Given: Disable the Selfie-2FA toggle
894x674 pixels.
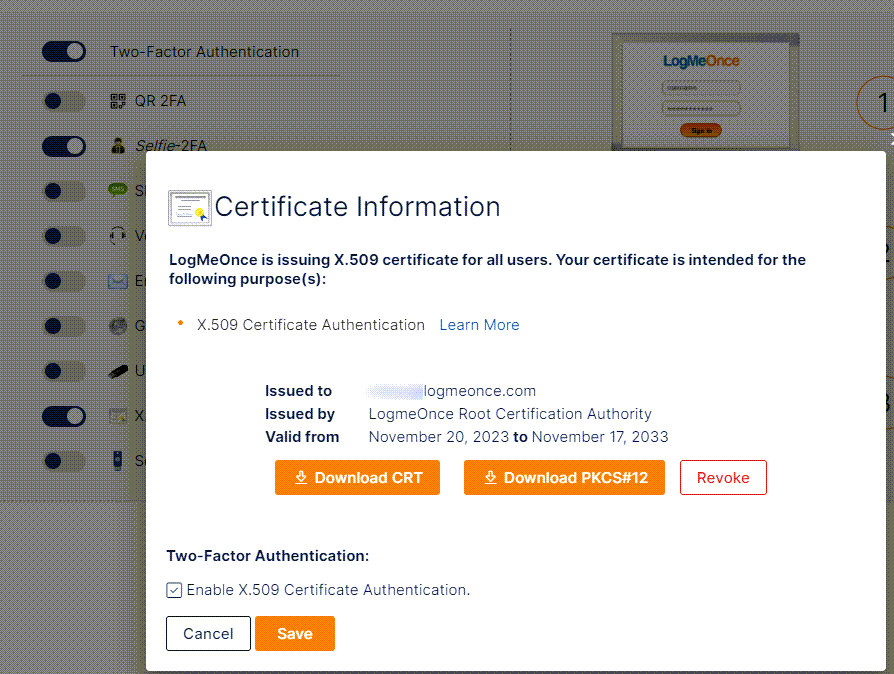Looking at the screenshot, I should coord(63,146).
